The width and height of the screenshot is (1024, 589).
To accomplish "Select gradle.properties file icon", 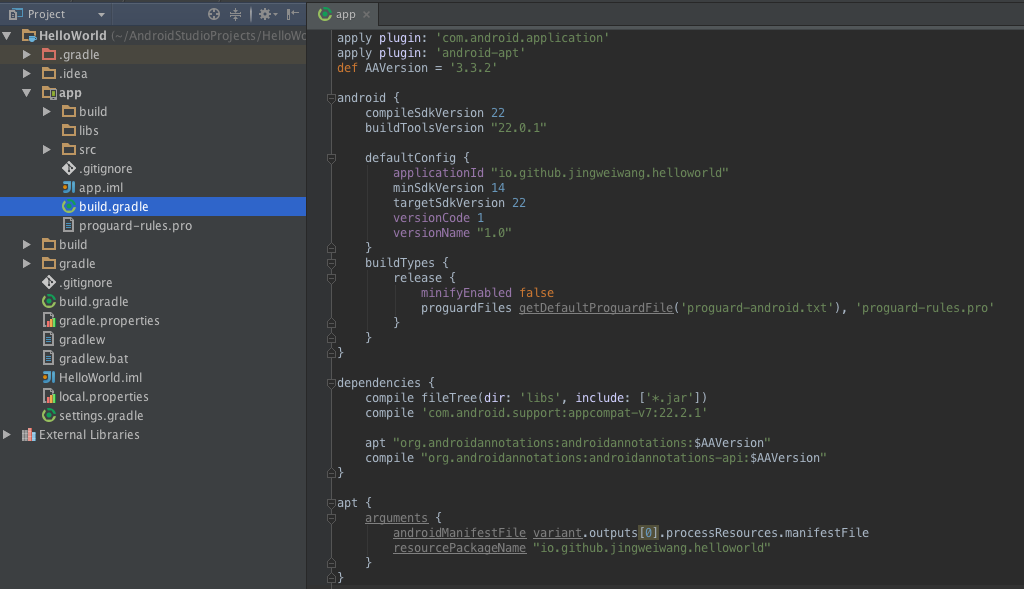I will tap(49, 321).
